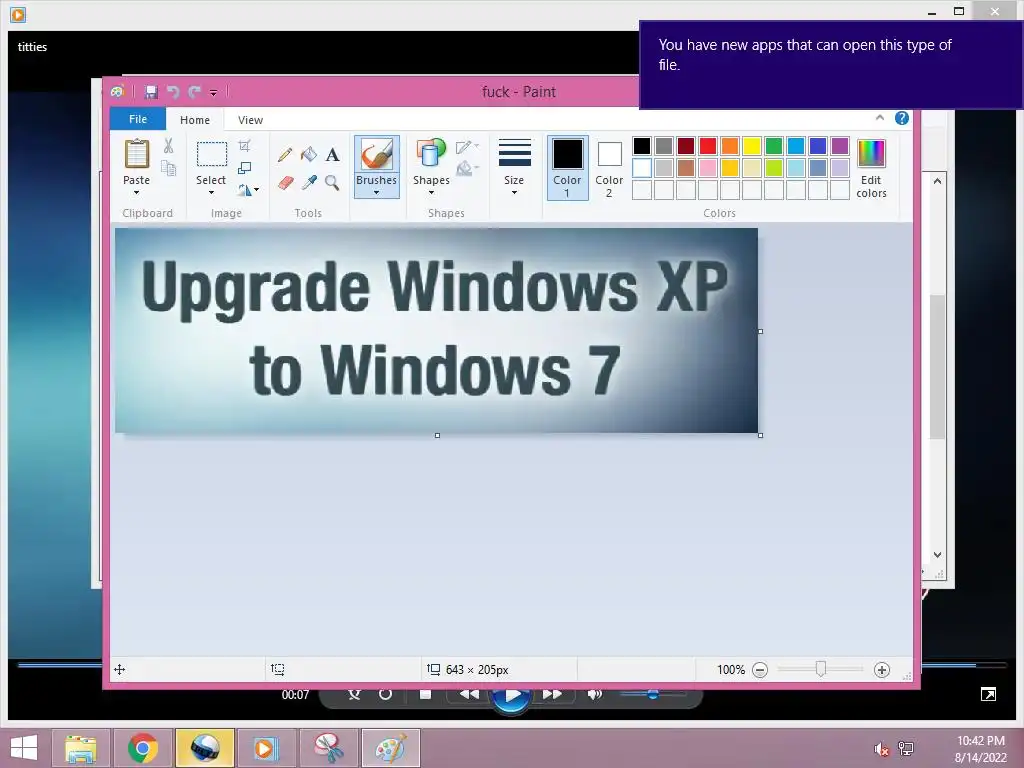Open the File menu in Paint
Image resolution: width=1024 pixels, height=768 pixels.
(138, 119)
